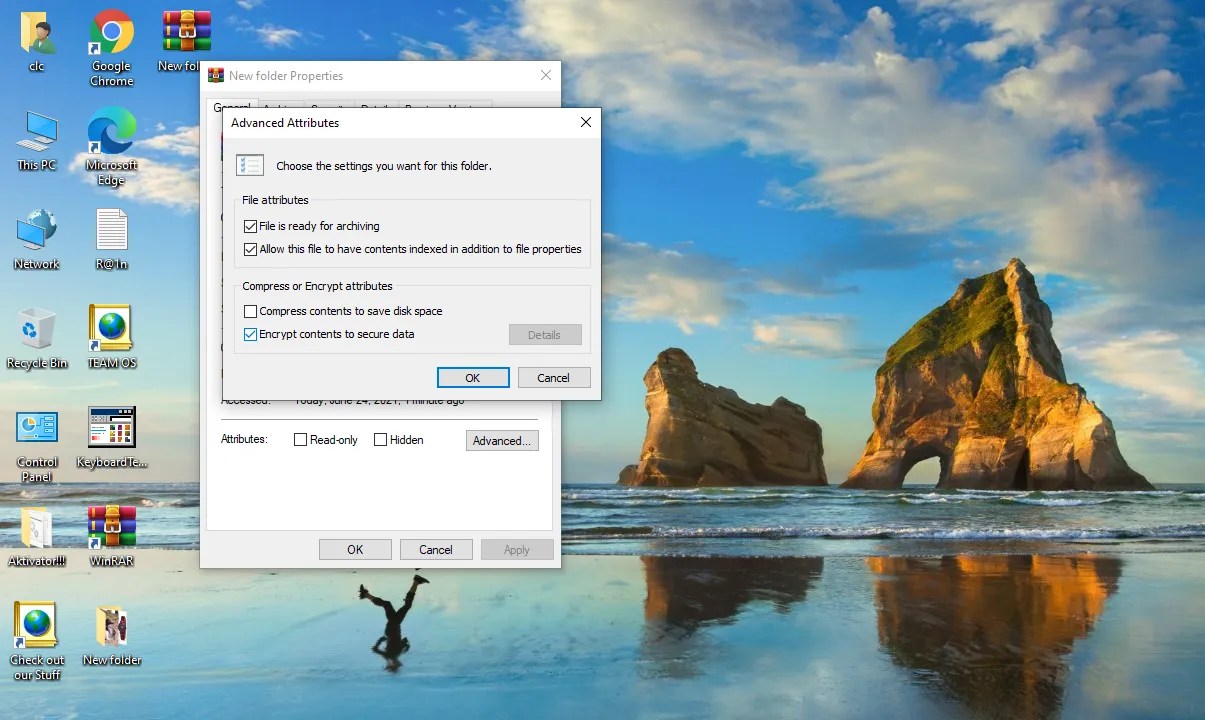
Task: Cancel the New folder Properties dialog
Action: click(x=436, y=548)
